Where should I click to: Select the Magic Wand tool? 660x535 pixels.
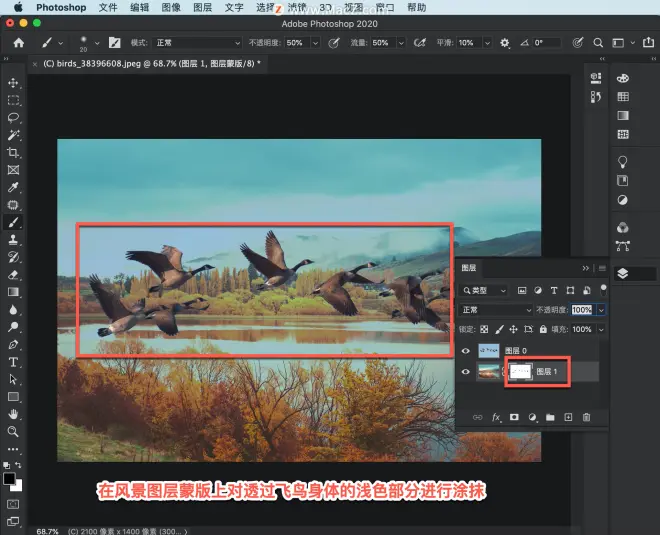click(x=13, y=135)
